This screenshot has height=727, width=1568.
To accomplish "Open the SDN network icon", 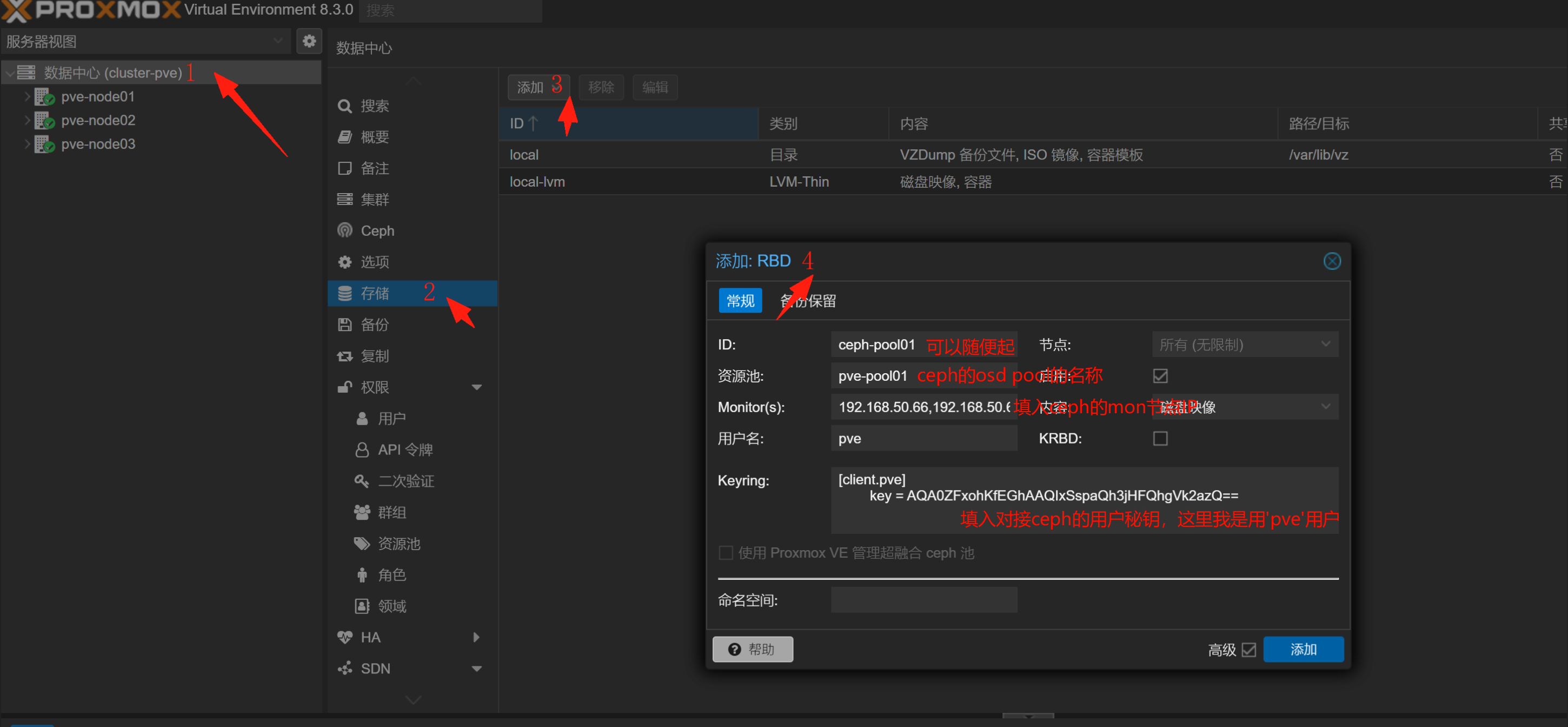I will point(344,668).
